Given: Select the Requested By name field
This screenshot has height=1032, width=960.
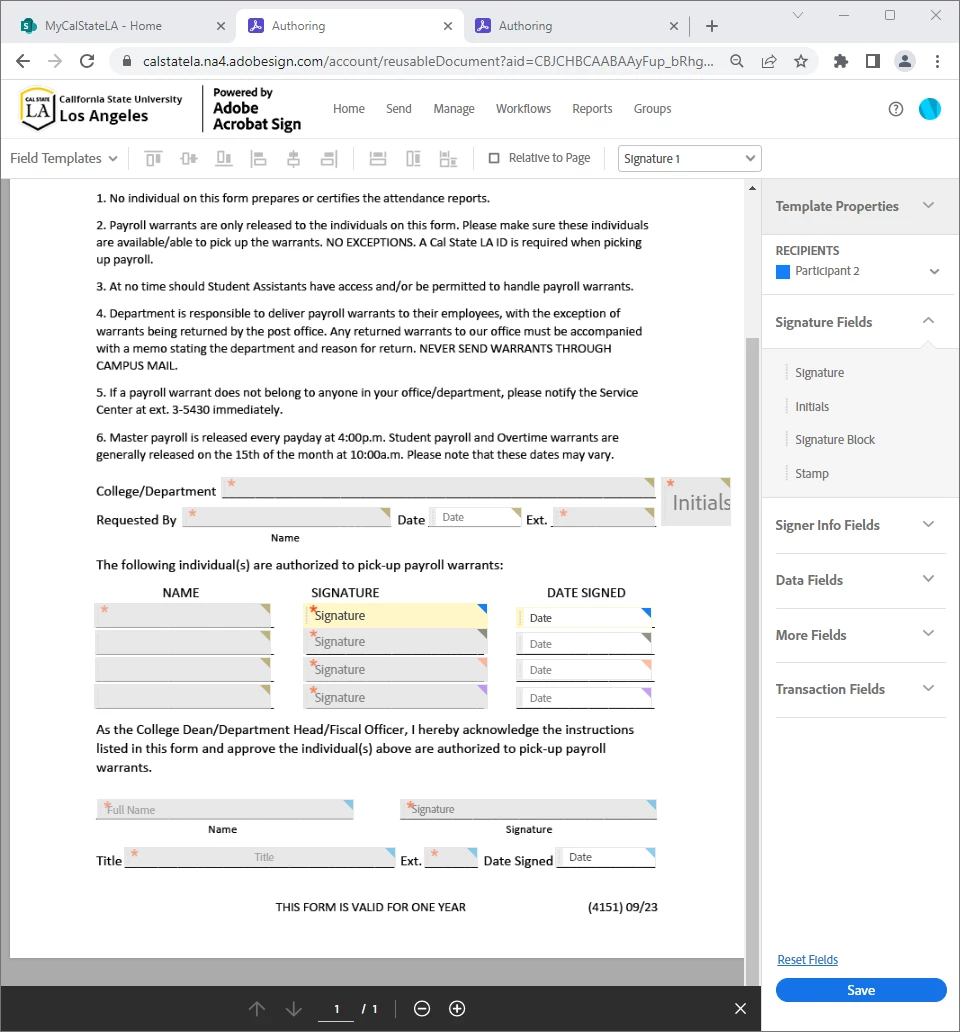Looking at the screenshot, I should pyautogui.click(x=286, y=517).
